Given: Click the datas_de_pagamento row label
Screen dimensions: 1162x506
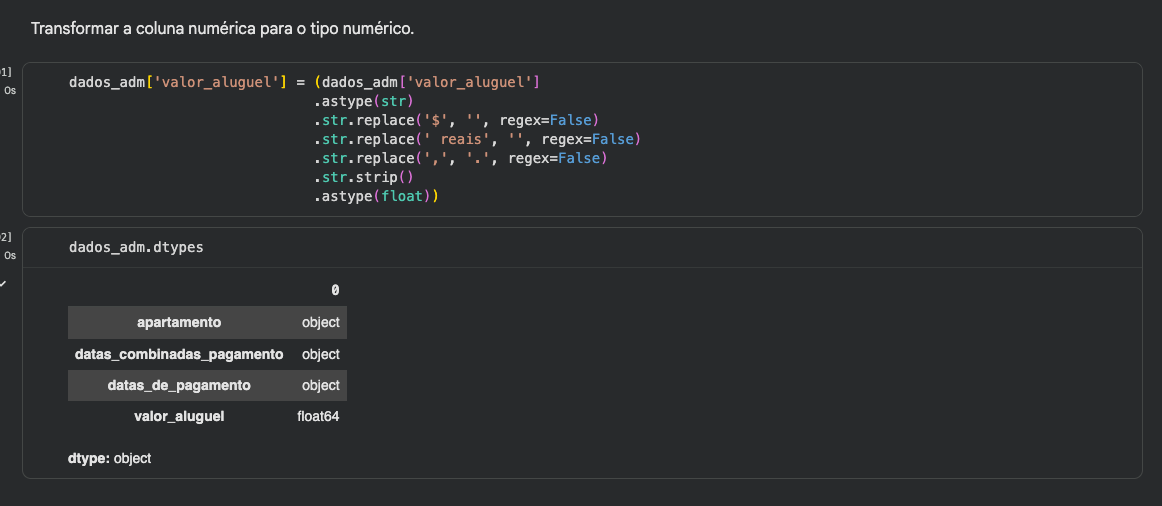Looking at the screenshot, I should [x=180, y=385].
